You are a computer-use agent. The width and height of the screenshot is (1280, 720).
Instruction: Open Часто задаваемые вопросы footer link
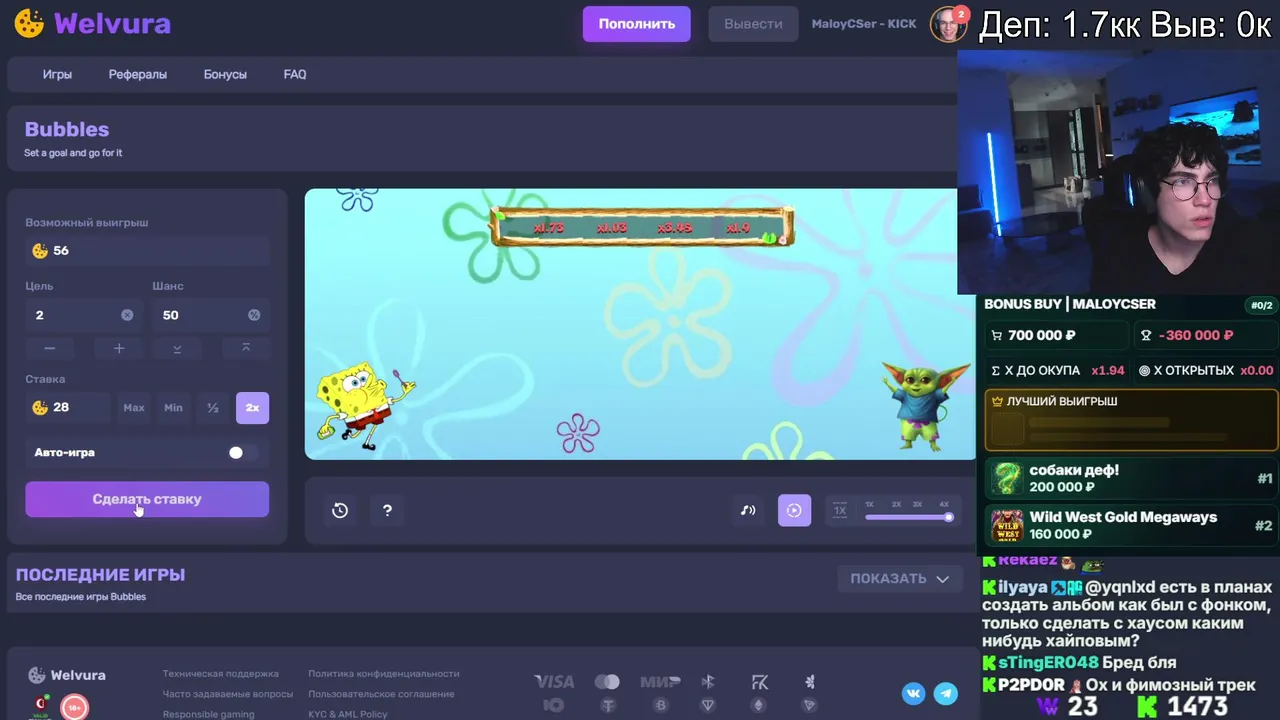228,694
